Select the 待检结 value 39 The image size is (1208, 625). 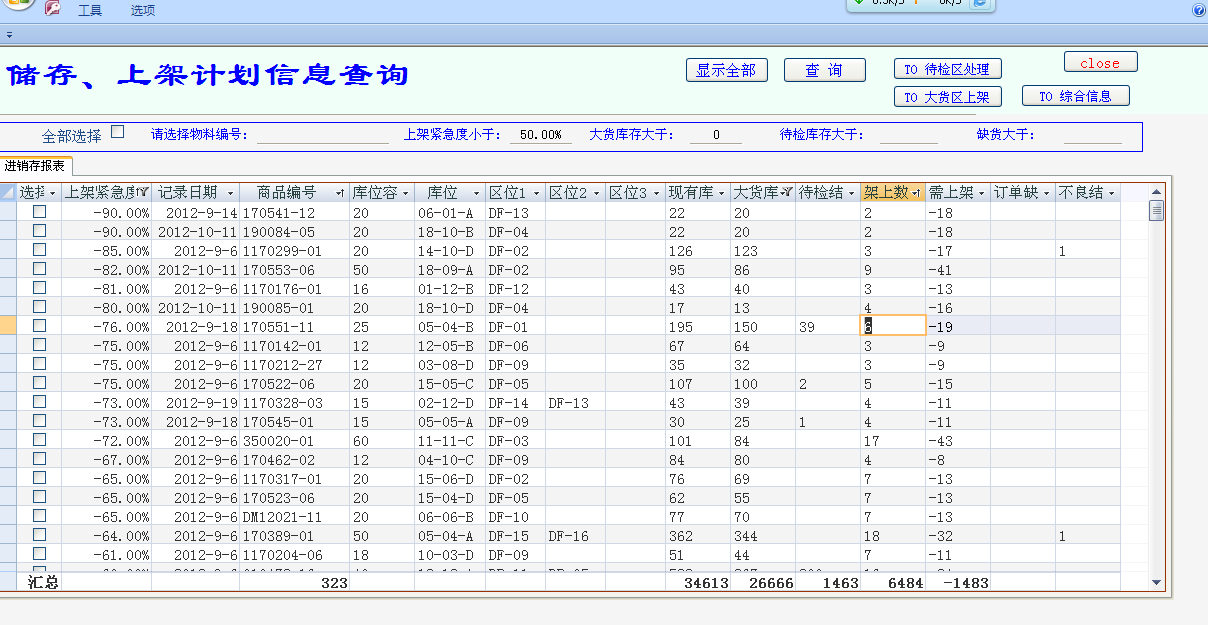(828, 326)
